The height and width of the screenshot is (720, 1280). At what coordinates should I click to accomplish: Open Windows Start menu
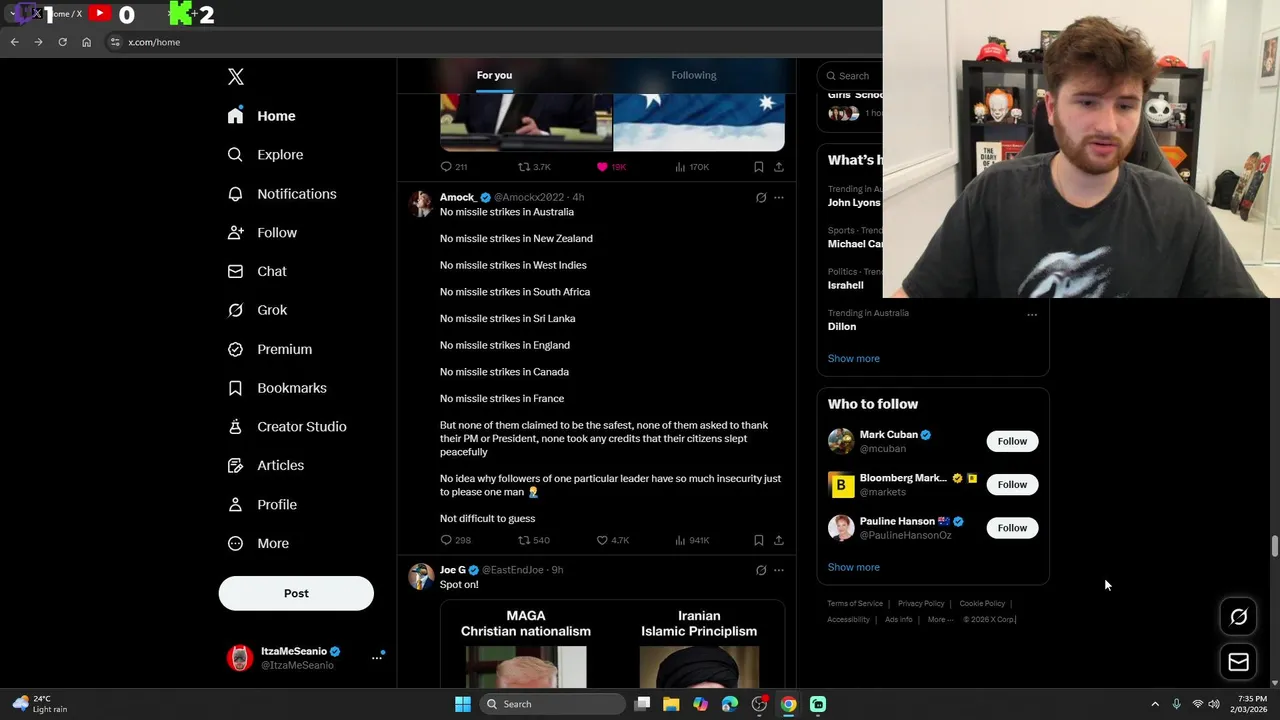click(463, 704)
